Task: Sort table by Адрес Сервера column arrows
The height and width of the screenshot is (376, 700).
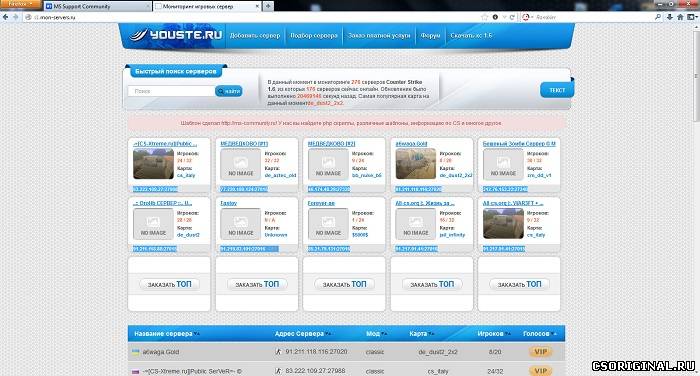Action: click(x=328, y=334)
